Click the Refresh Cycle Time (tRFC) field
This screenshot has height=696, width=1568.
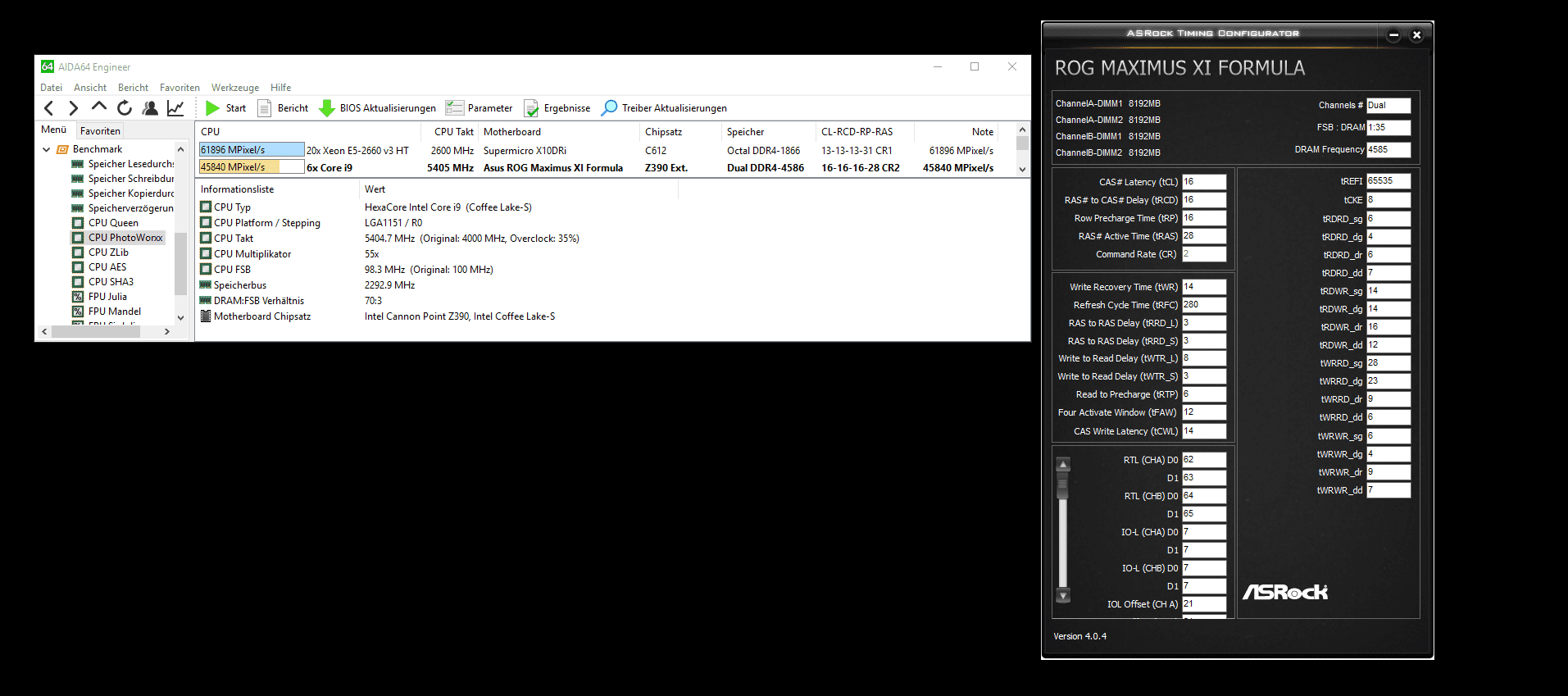[x=1204, y=305]
